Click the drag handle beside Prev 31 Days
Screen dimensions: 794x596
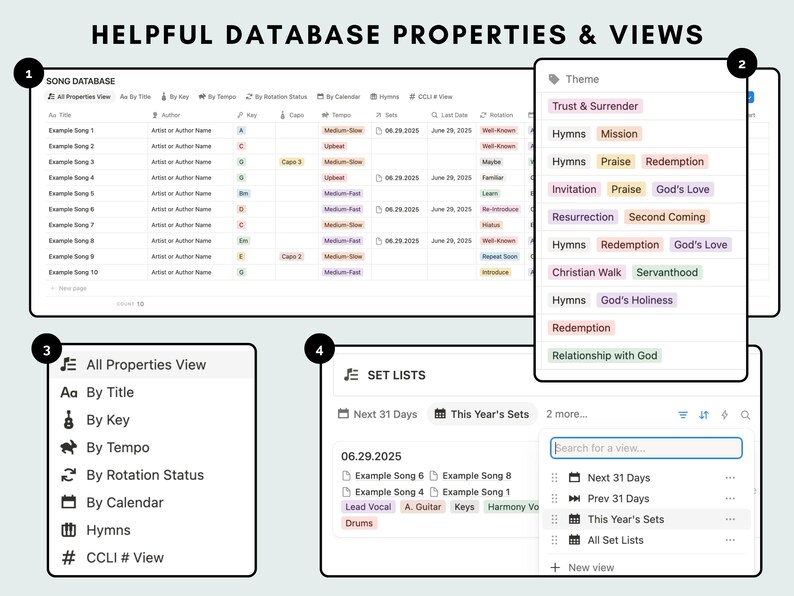(554, 498)
